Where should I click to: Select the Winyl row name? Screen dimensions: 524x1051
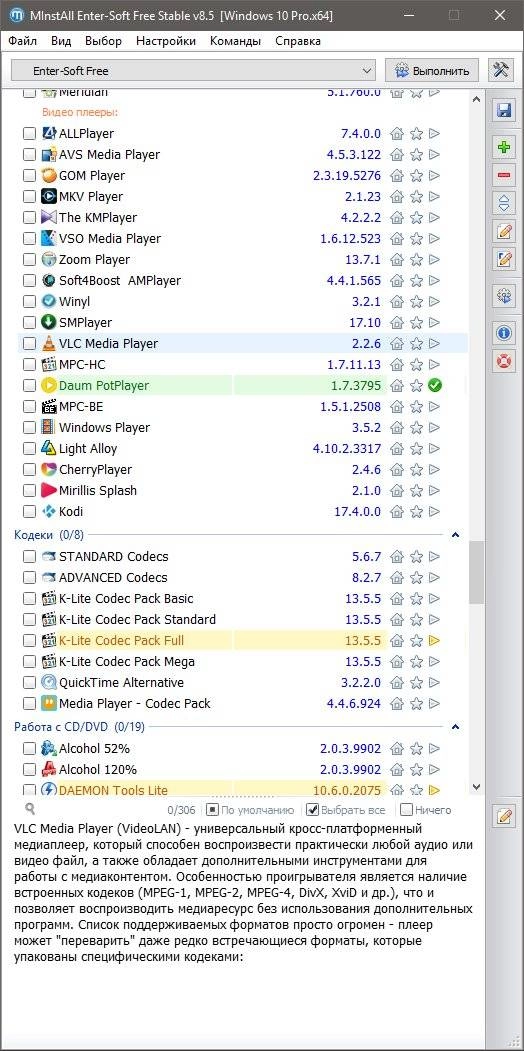point(74,302)
